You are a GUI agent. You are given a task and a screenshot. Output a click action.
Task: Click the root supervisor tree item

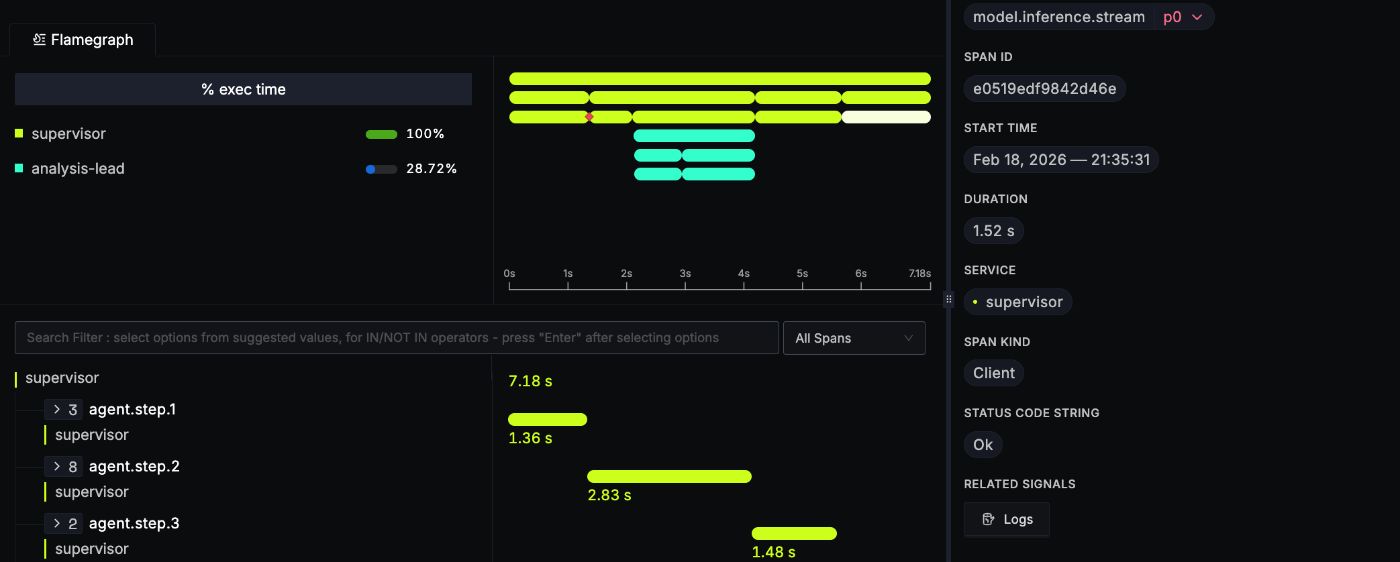(x=62, y=378)
